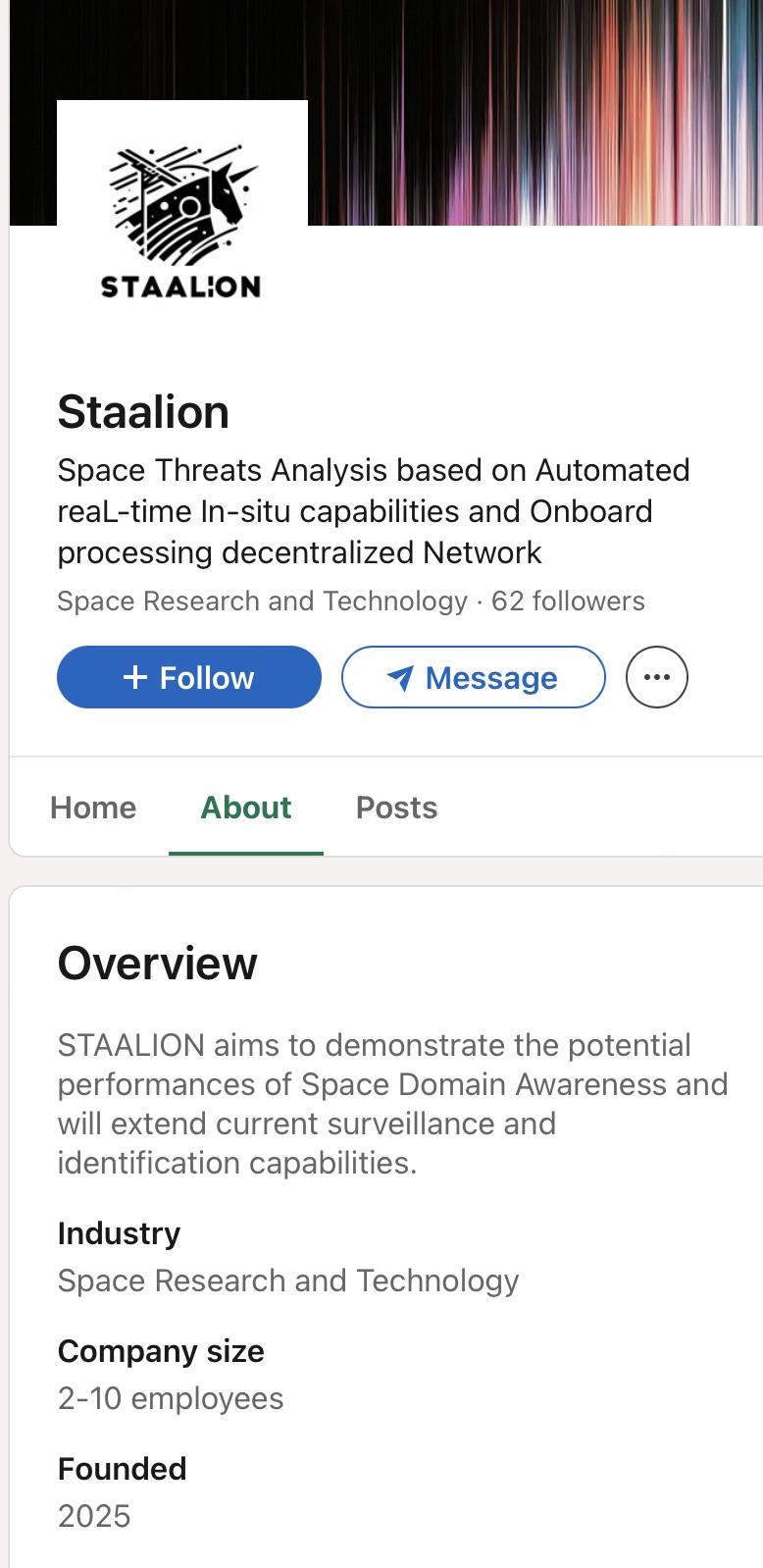Select the About tab
Screen dimensions: 763x1568
246,808
